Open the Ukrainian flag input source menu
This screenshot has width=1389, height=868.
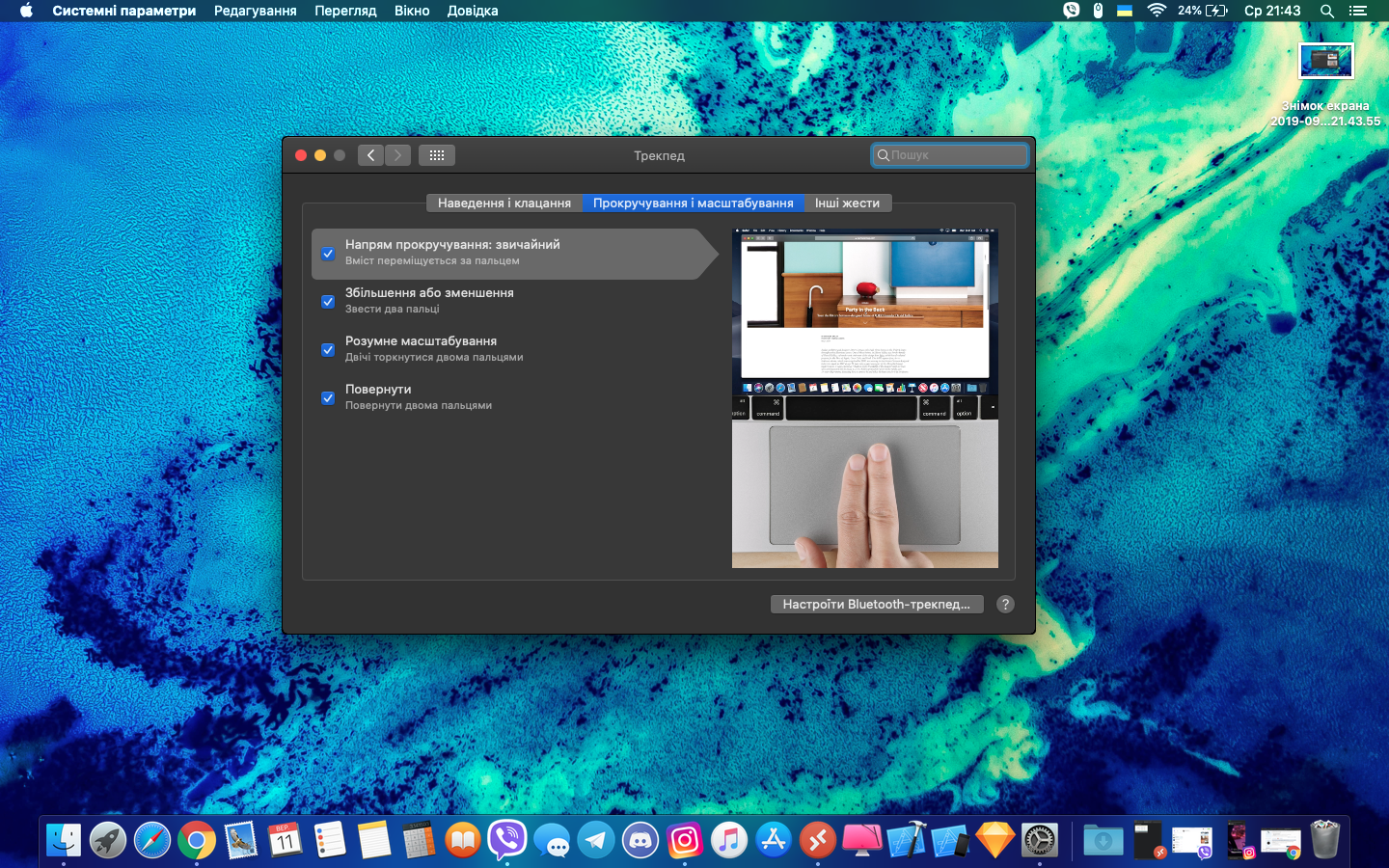pyautogui.click(x=1125, y=11)
